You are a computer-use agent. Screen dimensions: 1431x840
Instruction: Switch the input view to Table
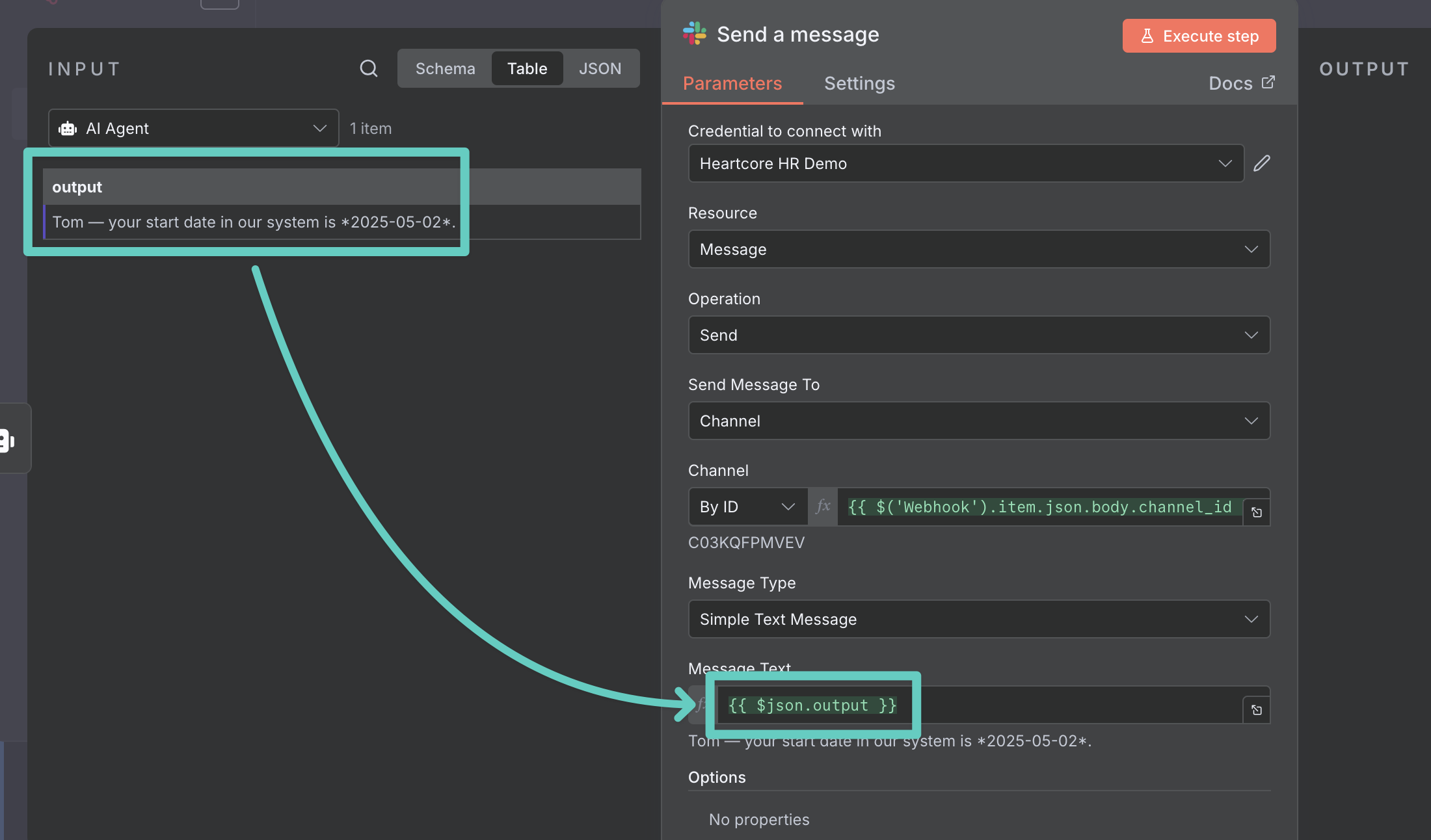527,68
